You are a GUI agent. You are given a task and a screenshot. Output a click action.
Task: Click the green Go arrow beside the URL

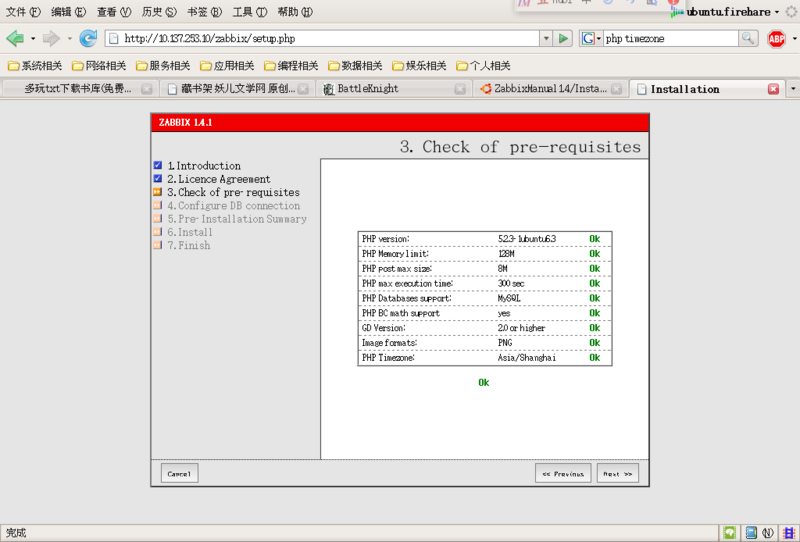tap(563, 38)
